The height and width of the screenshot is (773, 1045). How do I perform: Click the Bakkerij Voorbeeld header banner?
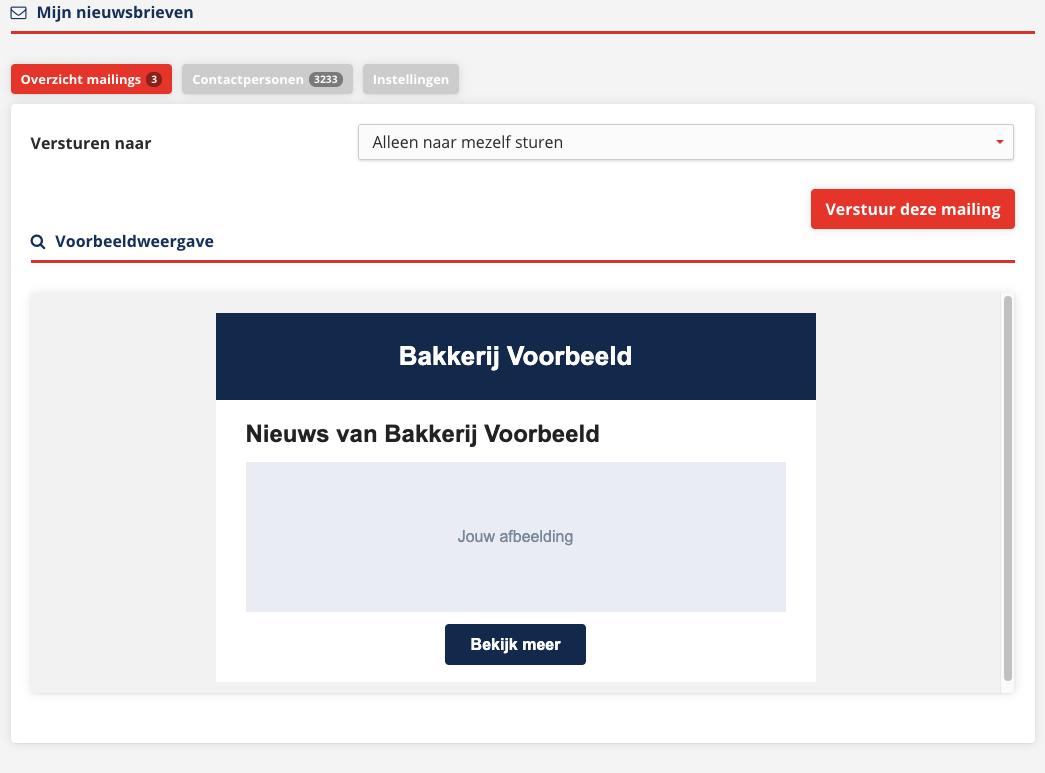[516, 357]
